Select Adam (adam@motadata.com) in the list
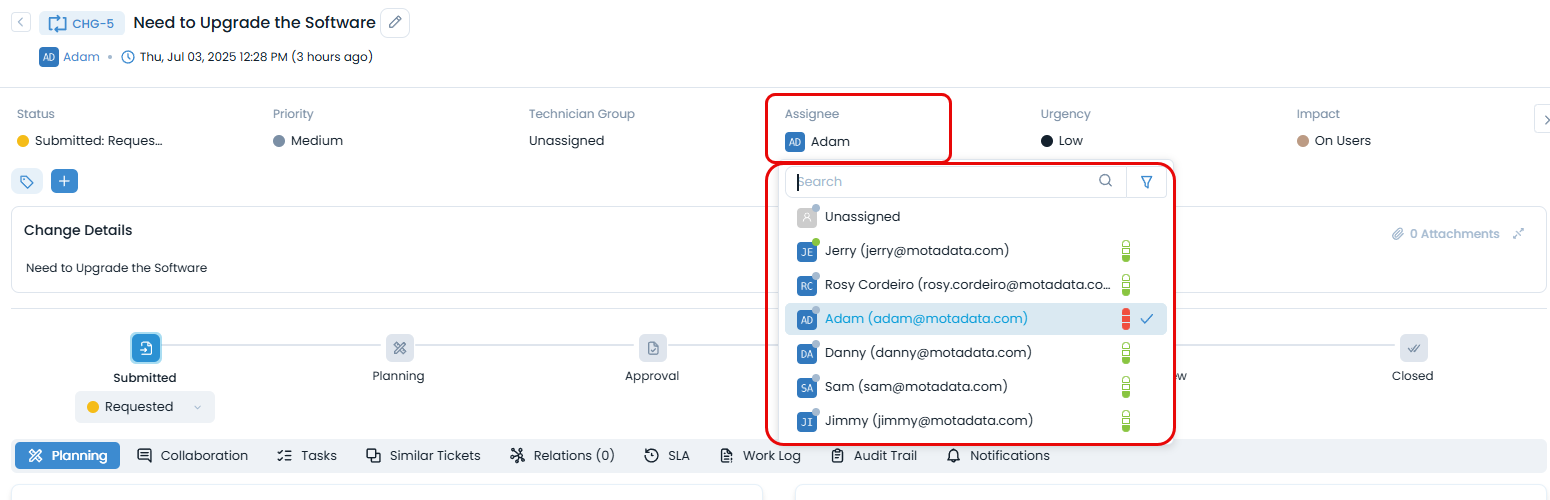 (x=975, y=319)
